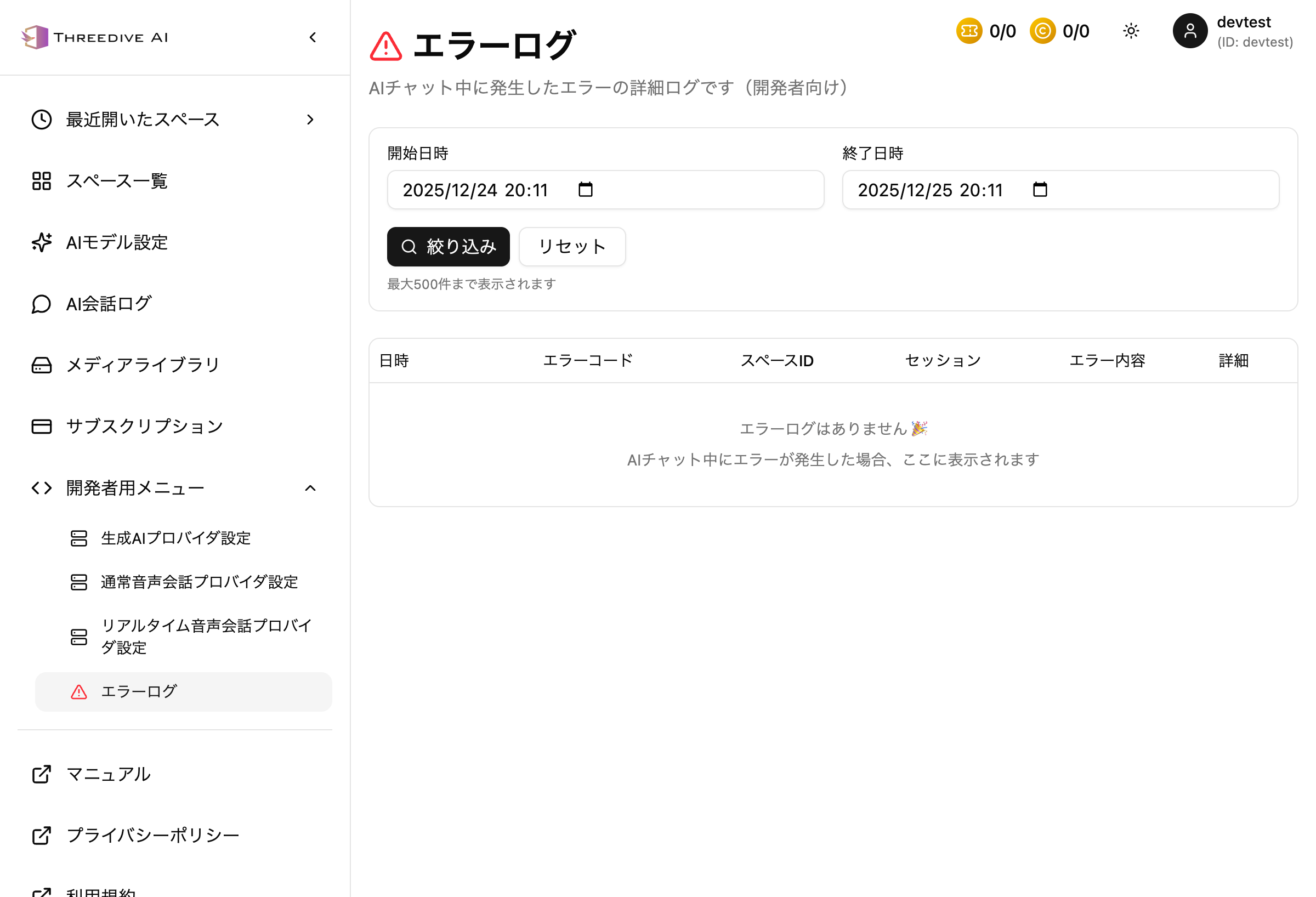Expand the 最近開いたスペース chevron arrow
The height and width of the screenshot is (897, 1316).
tap(310, 120)
